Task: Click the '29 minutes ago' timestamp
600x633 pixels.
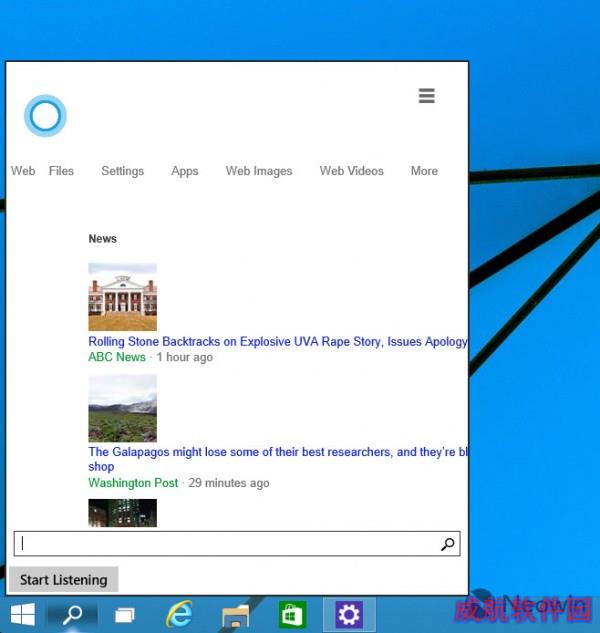Action: (229, 483)
